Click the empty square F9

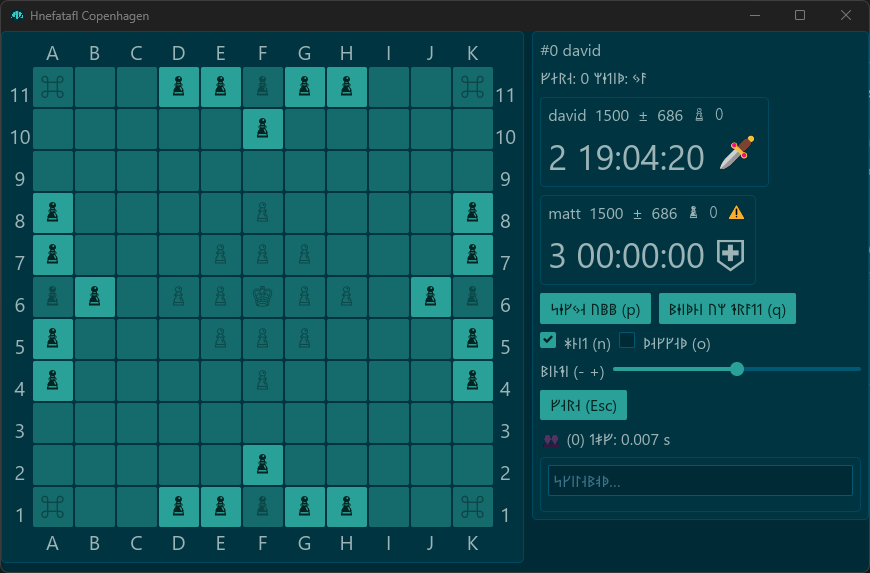(x=262, y=171)
